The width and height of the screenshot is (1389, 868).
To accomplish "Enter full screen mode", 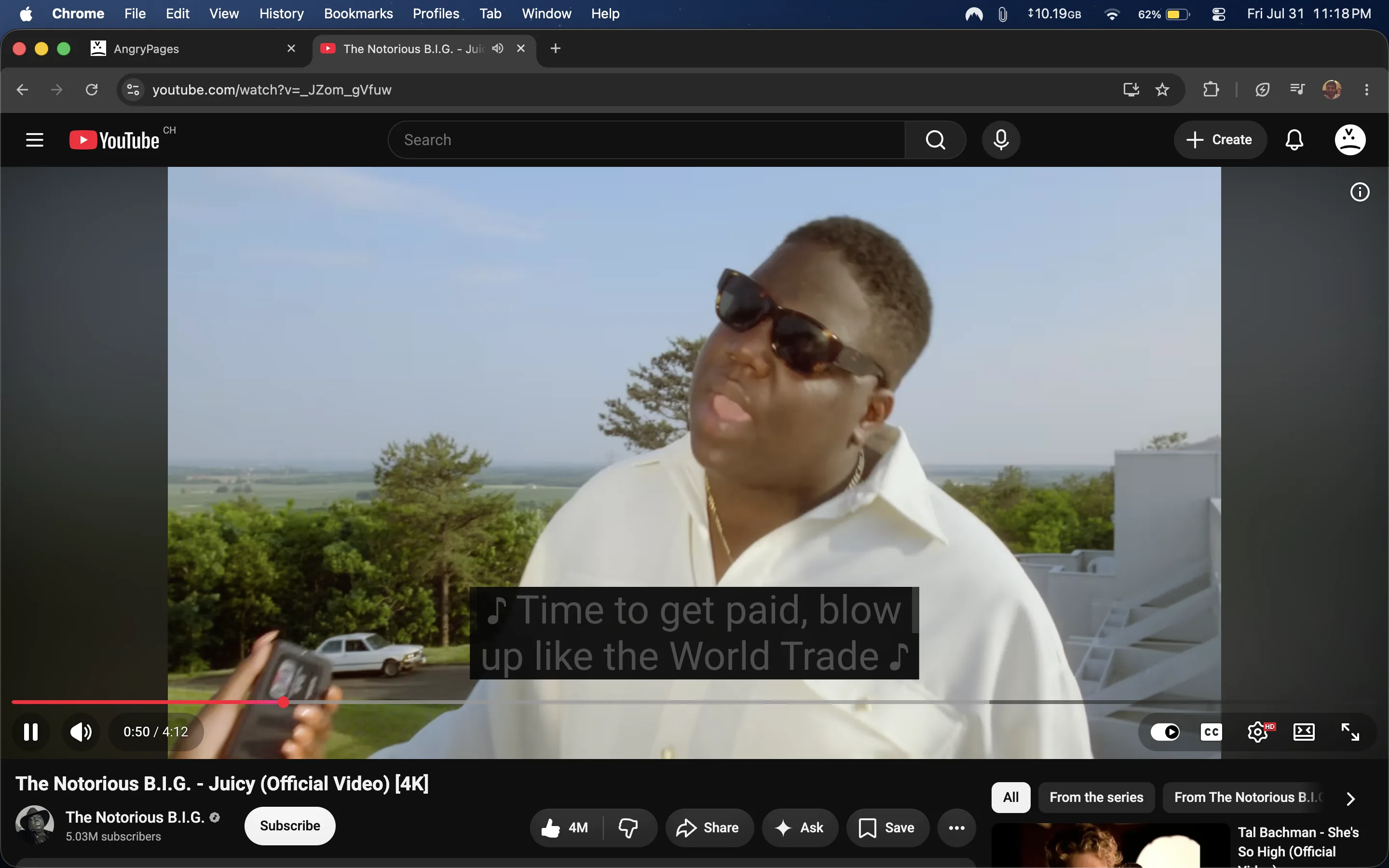I will coord(1350,732).
